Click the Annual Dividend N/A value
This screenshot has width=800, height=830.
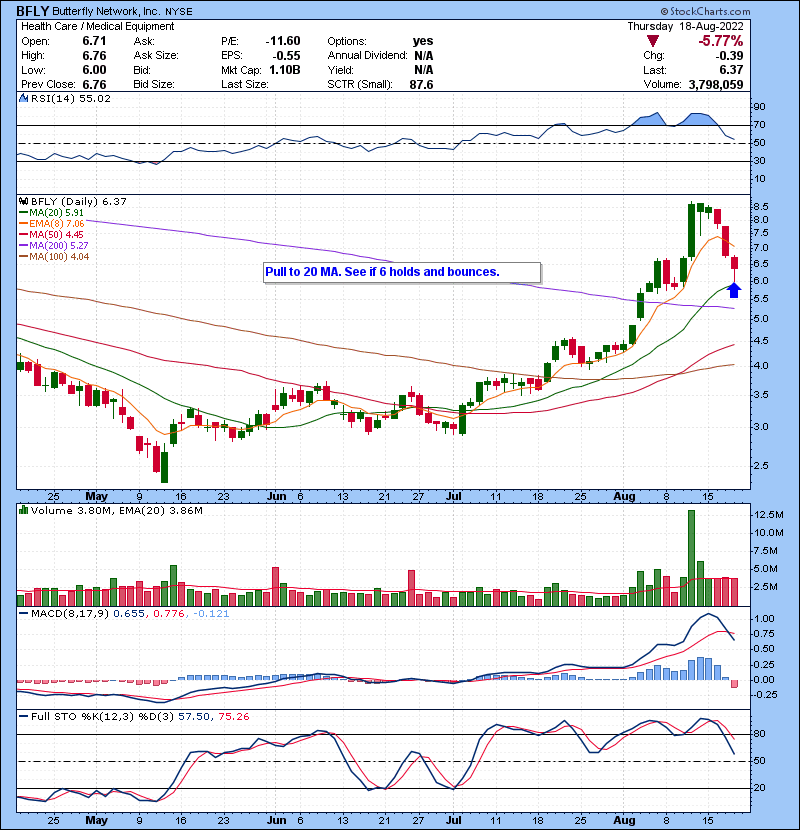(424, 56)
